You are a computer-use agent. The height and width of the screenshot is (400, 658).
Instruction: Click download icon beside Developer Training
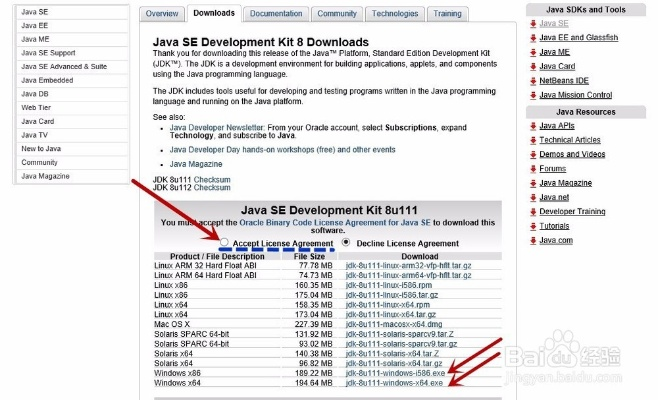[x=533, y=212]
